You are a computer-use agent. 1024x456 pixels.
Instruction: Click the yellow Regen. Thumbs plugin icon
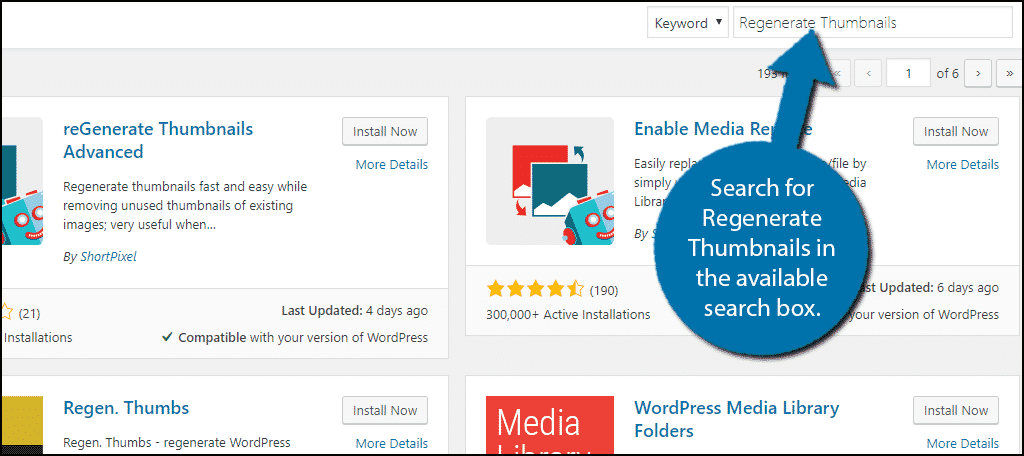[x=22, y=425]
